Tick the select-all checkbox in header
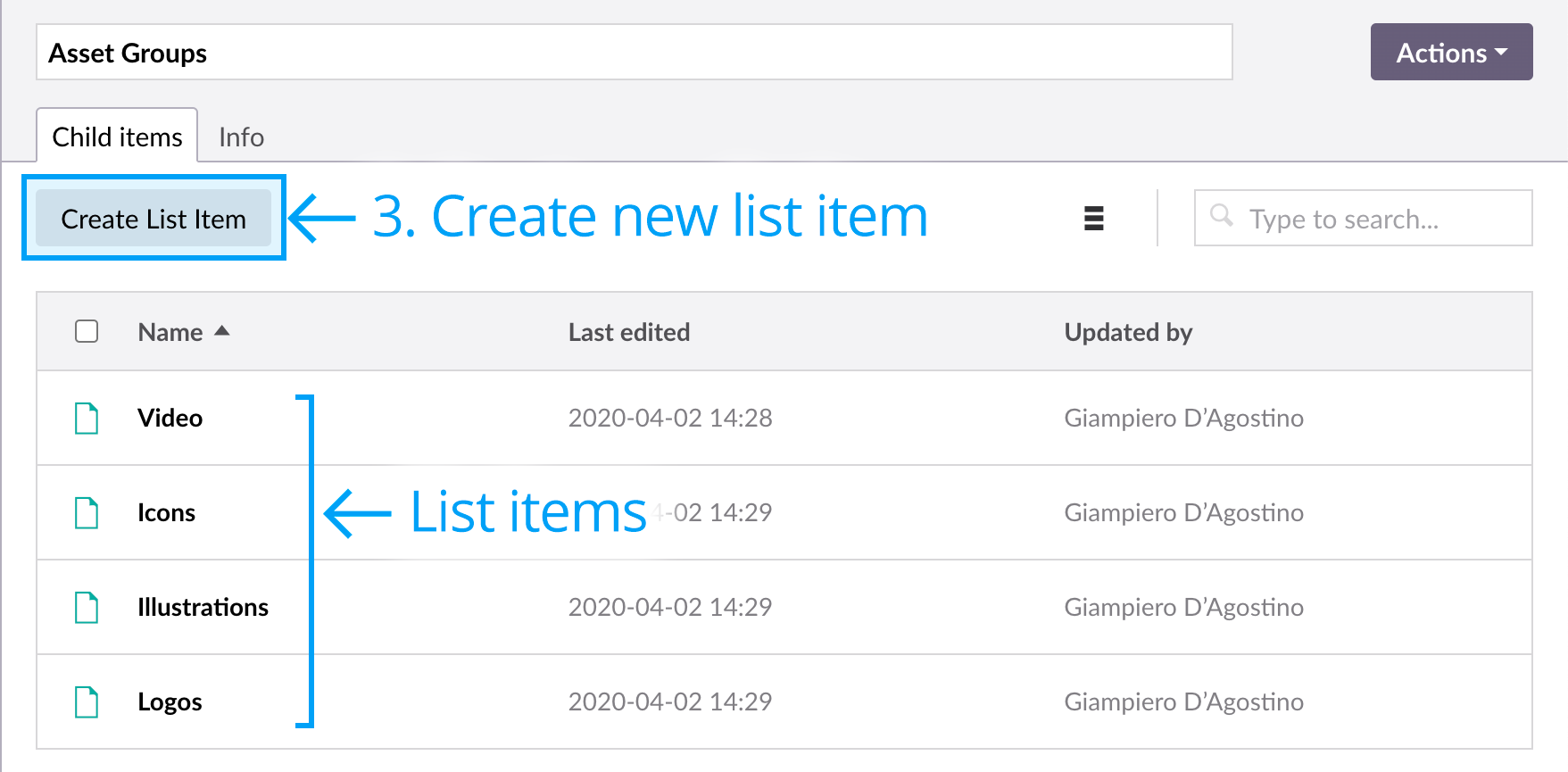Viewport: 1568px width, 772px height. (87, 331)
